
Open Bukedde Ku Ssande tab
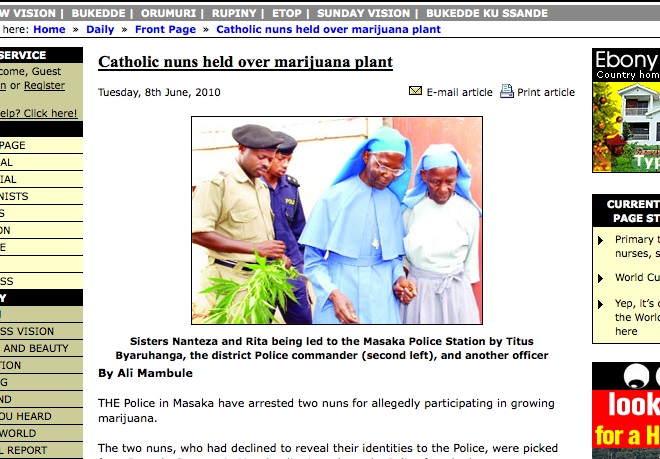pos(487,13)
